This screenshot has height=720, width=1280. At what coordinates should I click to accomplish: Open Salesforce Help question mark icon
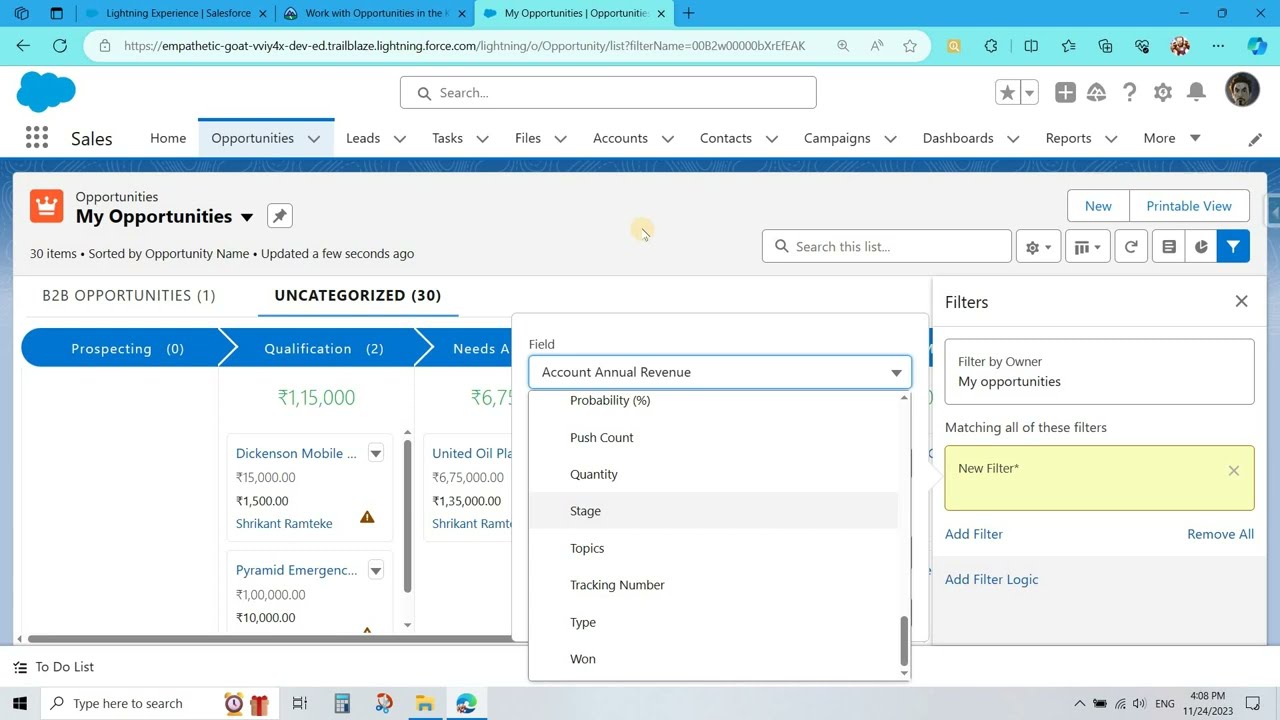coord(1129,92)
